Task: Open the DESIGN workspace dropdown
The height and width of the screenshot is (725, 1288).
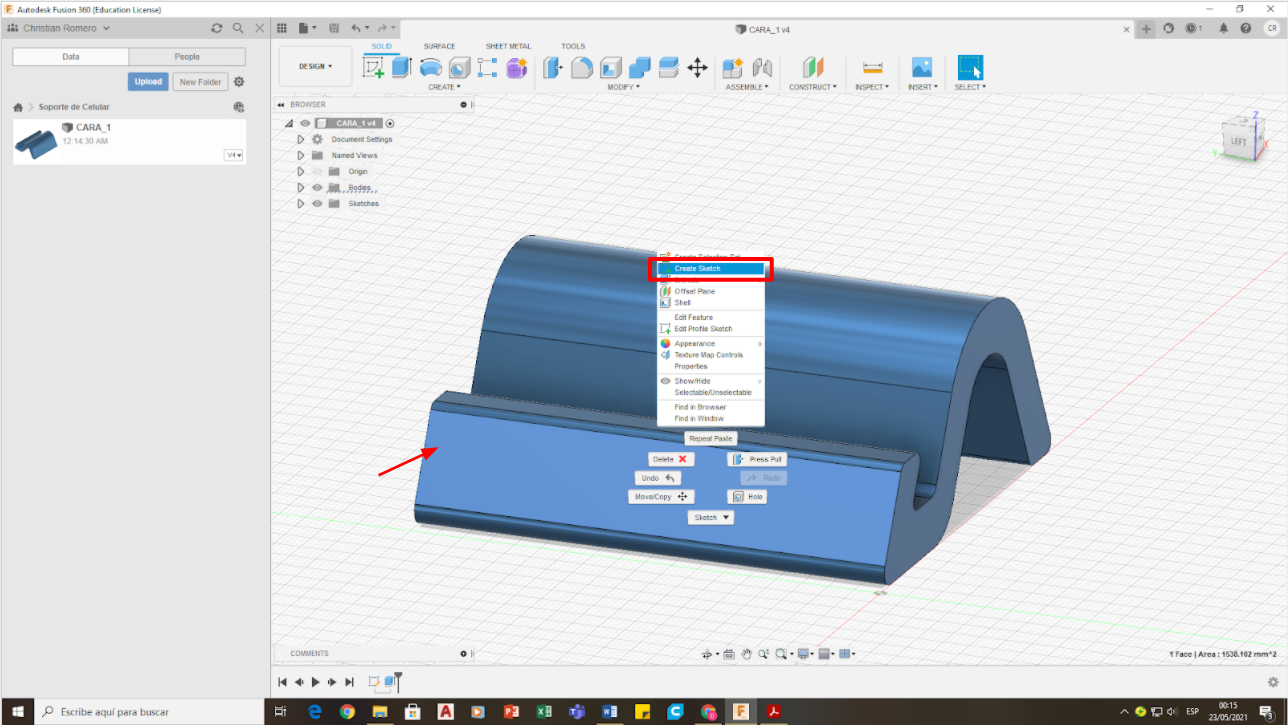Action: pyautogui.click(x=315, y=66)
